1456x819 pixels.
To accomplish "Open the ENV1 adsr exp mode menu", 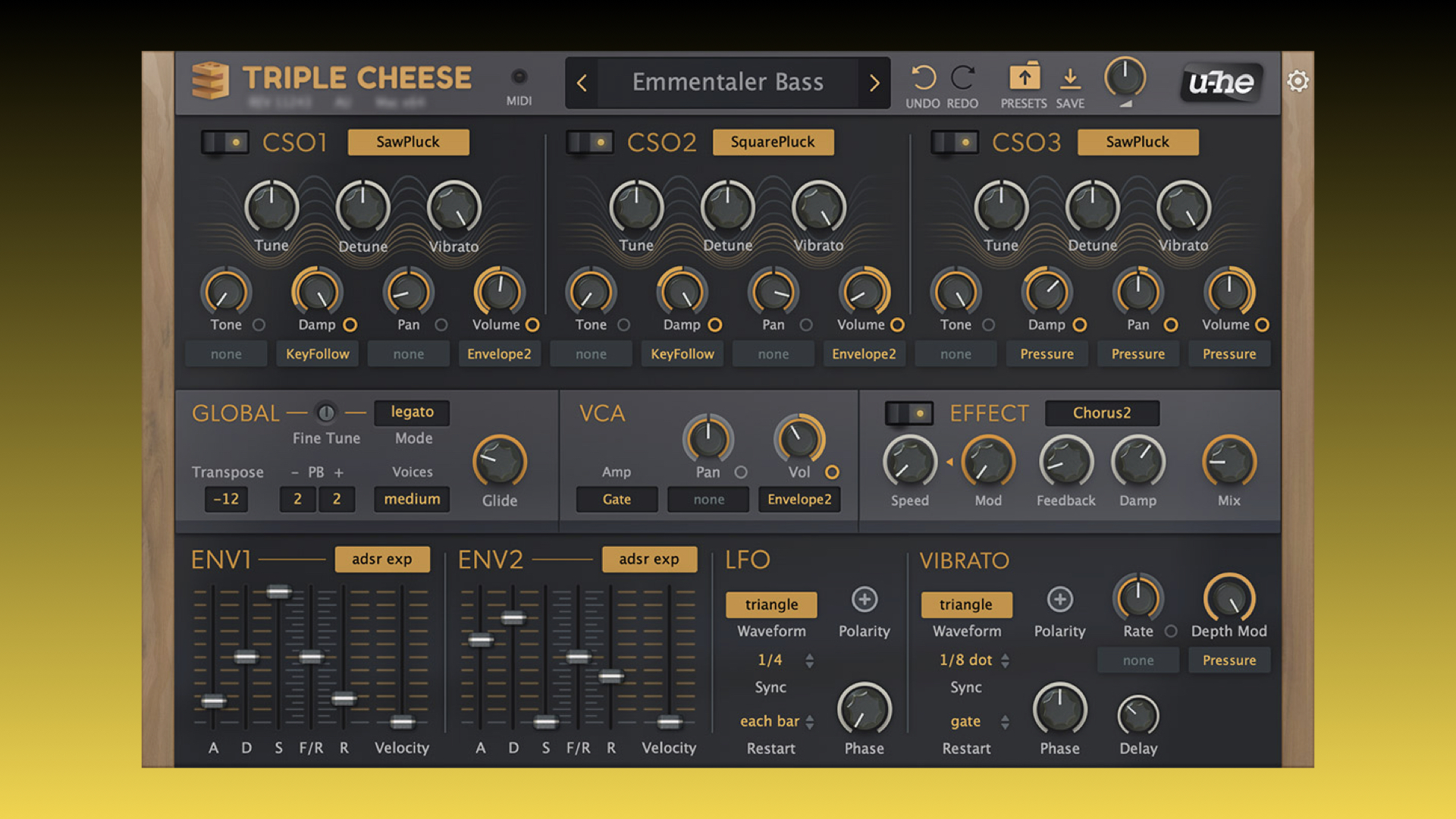I will click(x=381, y=560).
